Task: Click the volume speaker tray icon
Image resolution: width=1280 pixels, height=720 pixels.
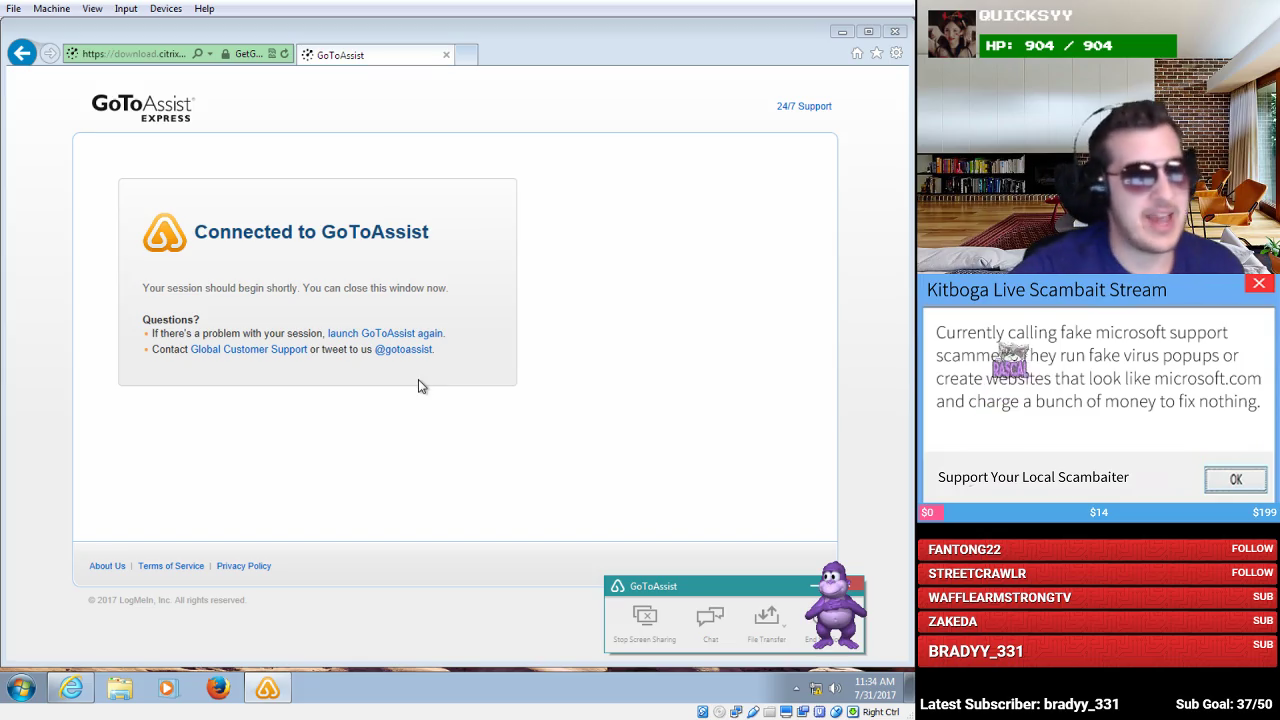Action: tap(835, 688)
